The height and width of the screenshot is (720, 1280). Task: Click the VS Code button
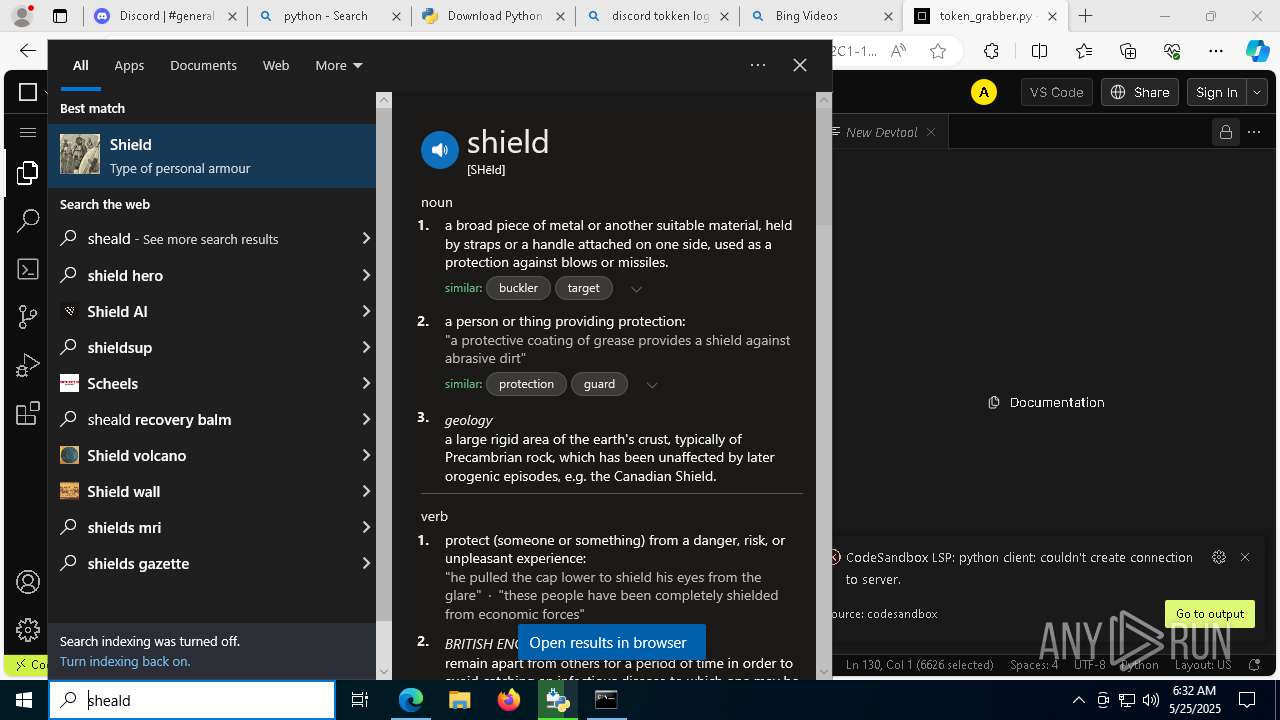coord(1056,92)
